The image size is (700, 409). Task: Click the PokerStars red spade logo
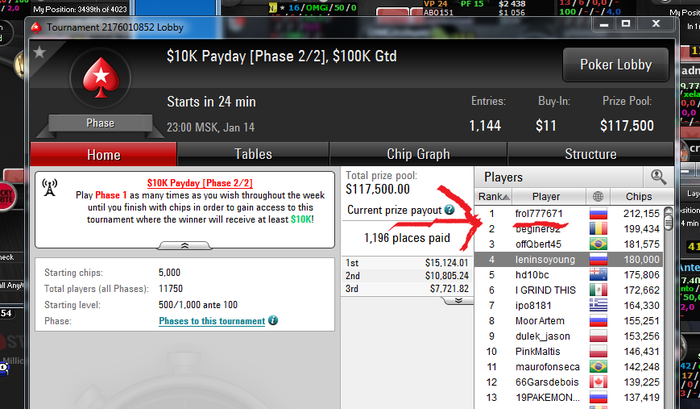pyautogui.click(x=101, y=78)
